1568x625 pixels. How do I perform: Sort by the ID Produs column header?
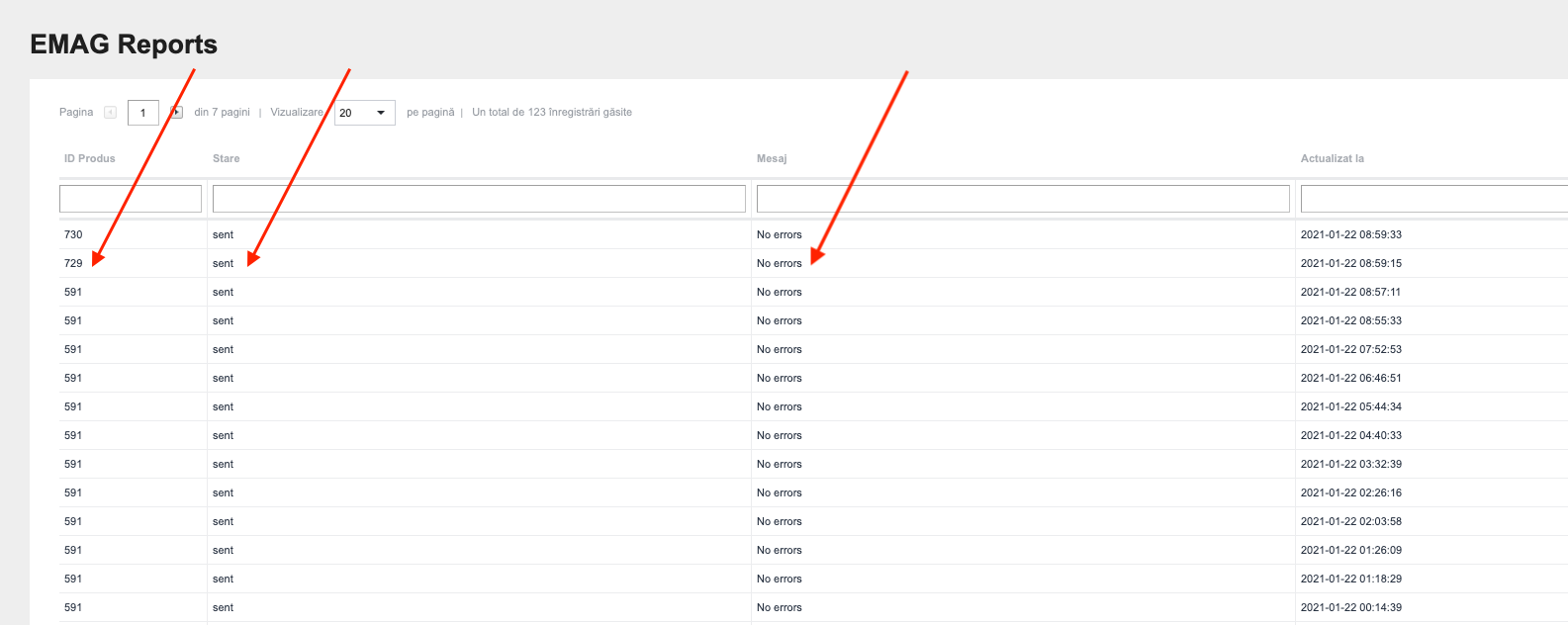[90, 158]
